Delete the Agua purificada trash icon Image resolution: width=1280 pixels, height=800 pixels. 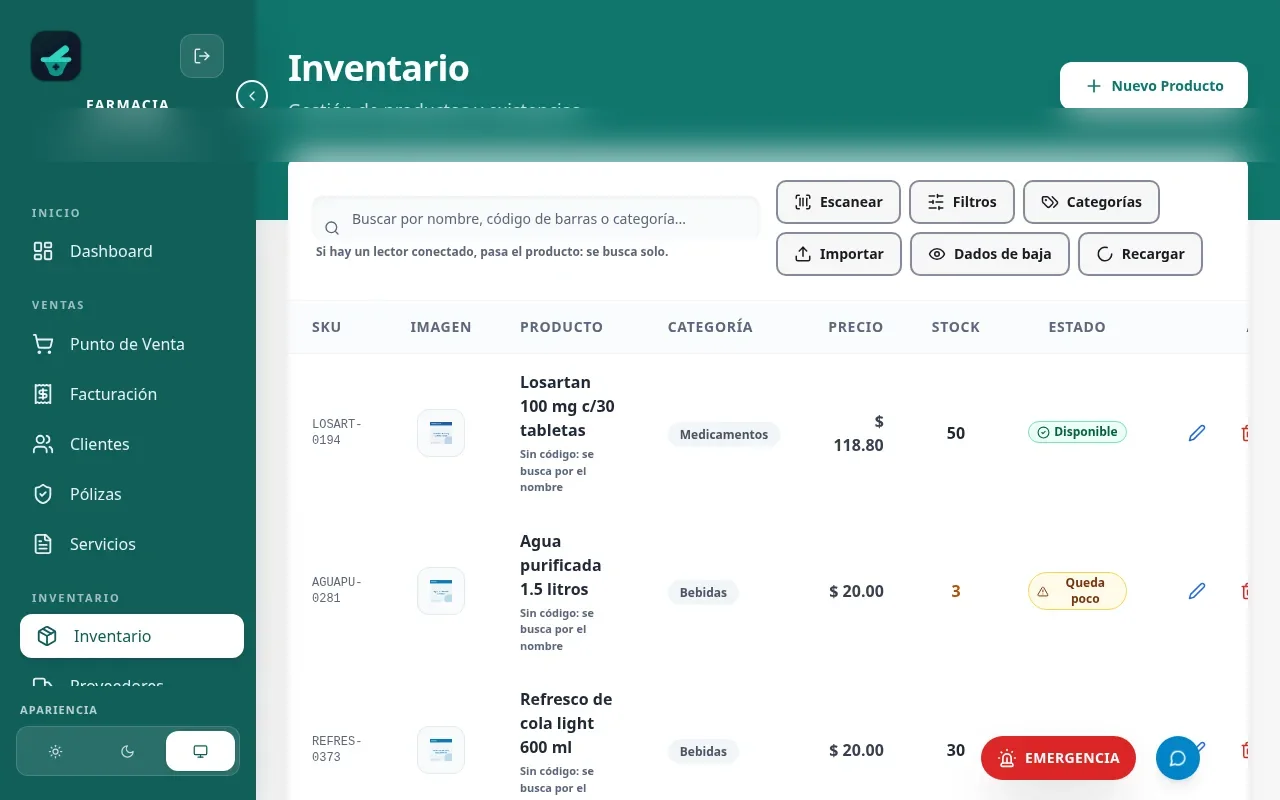[1246, 591]
